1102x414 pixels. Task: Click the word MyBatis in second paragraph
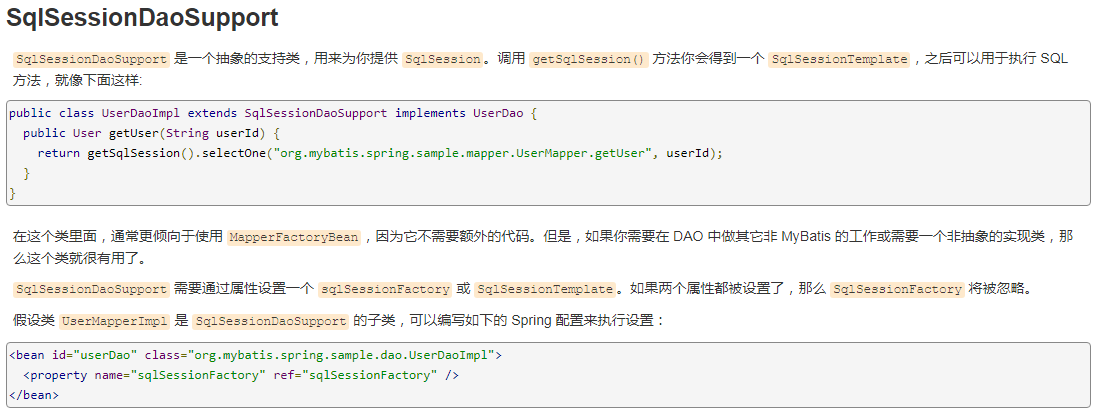pyautogui.click(x=806, y=236)
